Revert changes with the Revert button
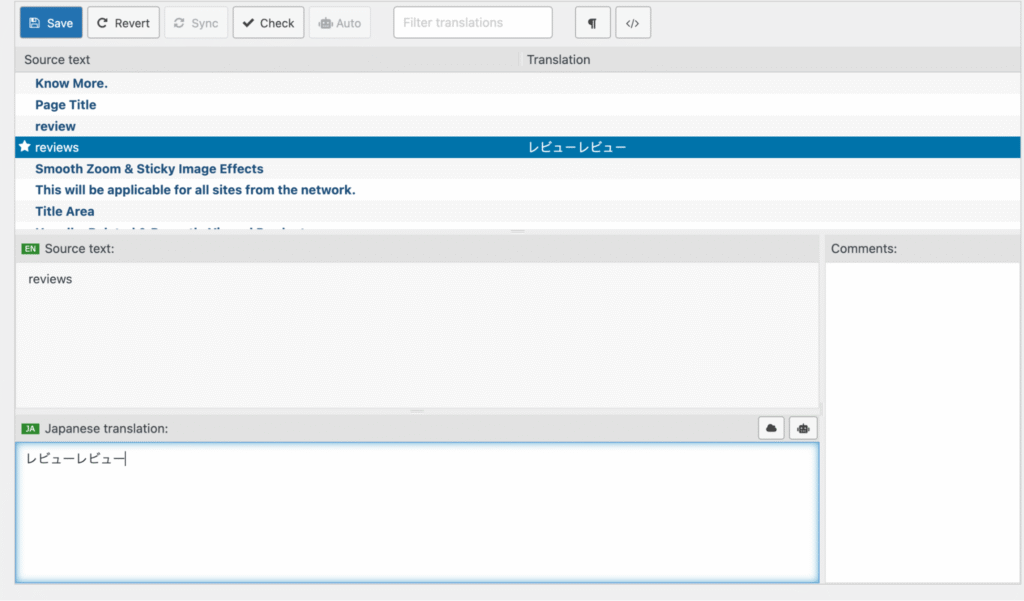The width and height of the screenshot is (1024, 601). tap(123, 23)
